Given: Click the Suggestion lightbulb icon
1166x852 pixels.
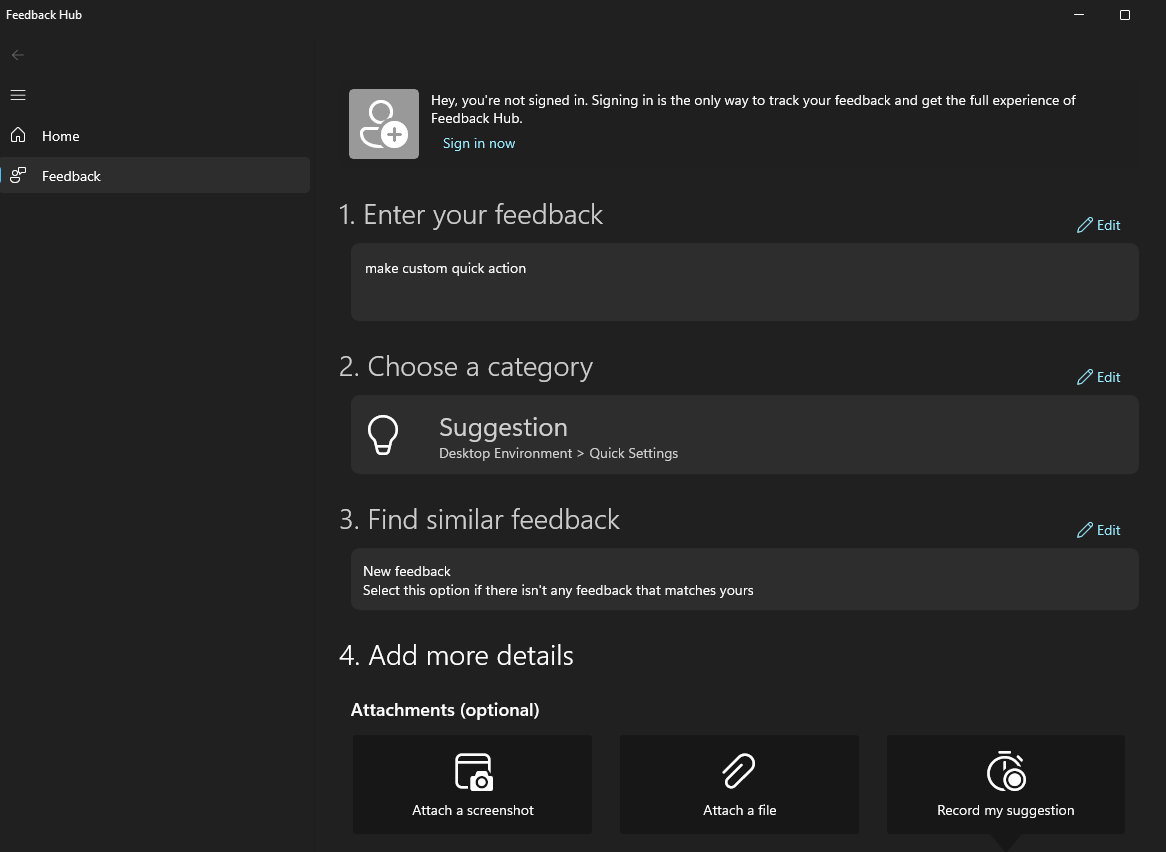Looking at the screenshot, I should point(383,435).
